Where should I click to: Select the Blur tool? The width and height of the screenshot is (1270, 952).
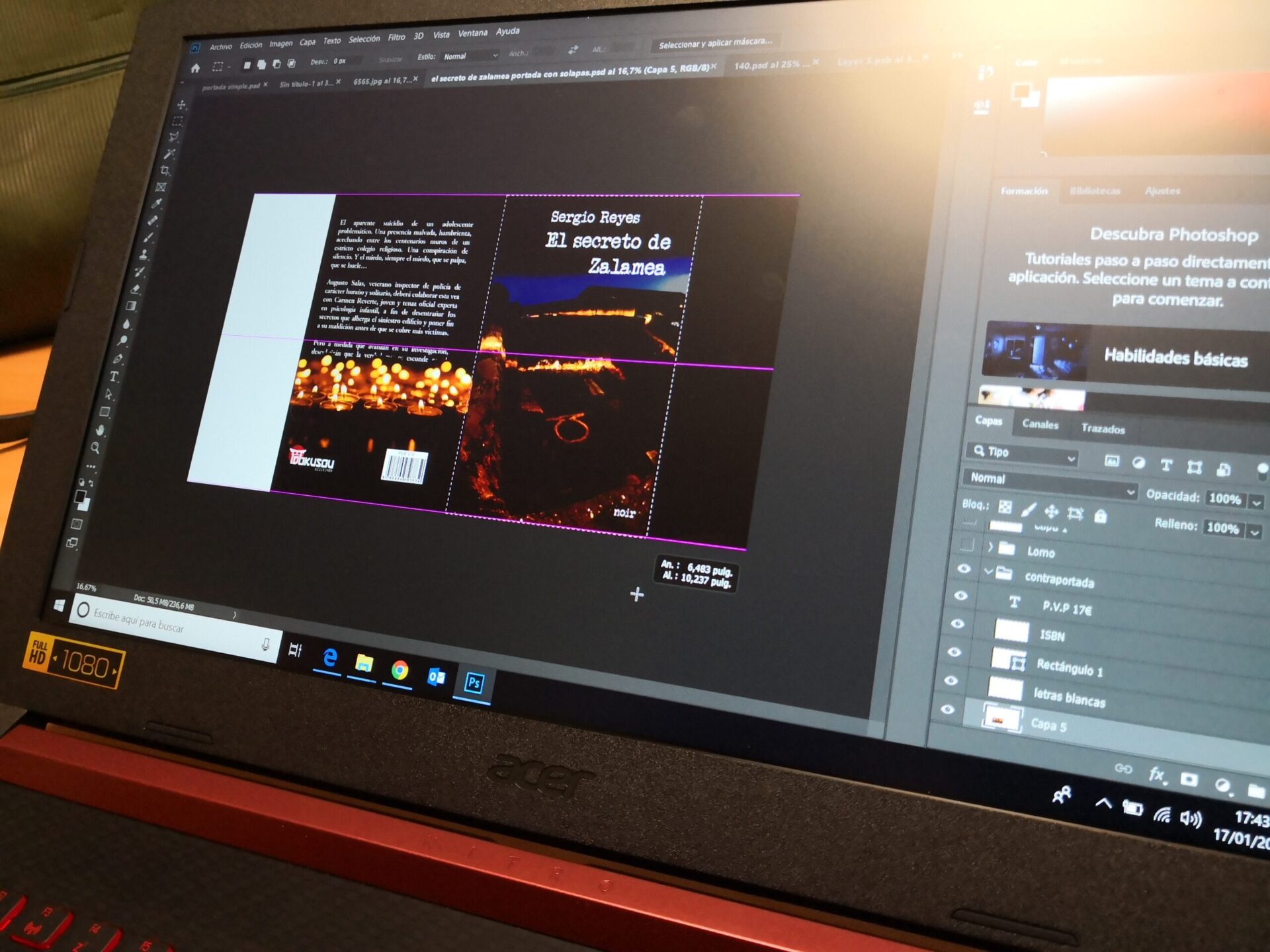pyautogui.click(x=127, y=324)
